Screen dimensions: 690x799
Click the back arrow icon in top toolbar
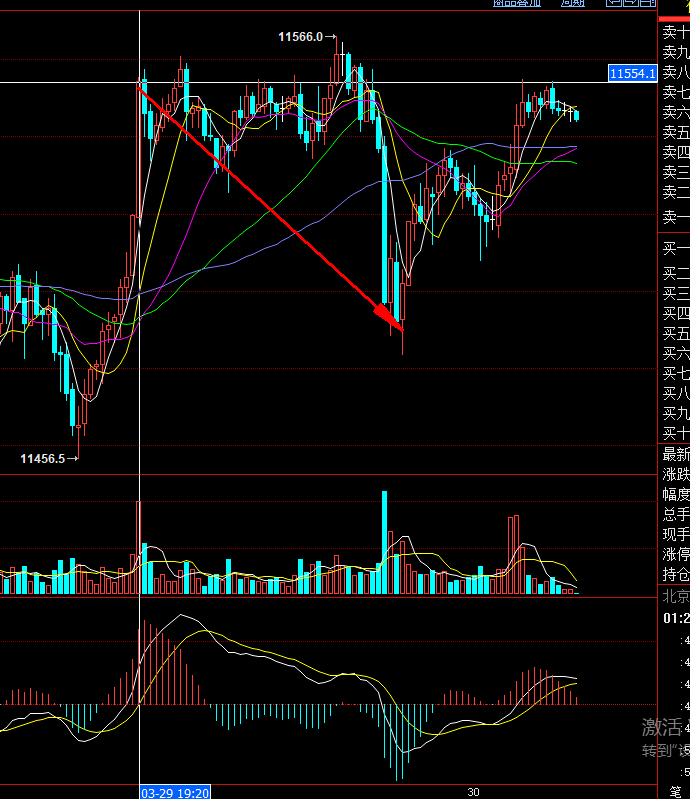pyautogui.click(x=614, y=3)
